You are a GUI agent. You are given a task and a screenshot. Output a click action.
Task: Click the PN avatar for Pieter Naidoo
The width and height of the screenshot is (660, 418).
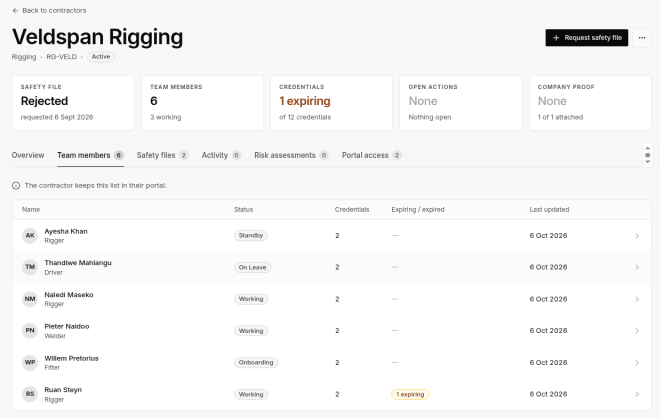tap(30, 331)
